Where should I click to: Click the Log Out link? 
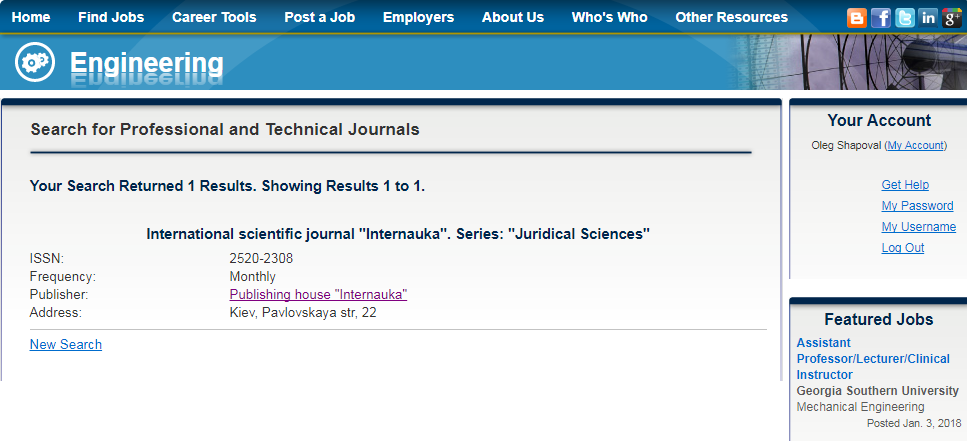[903, 247]
